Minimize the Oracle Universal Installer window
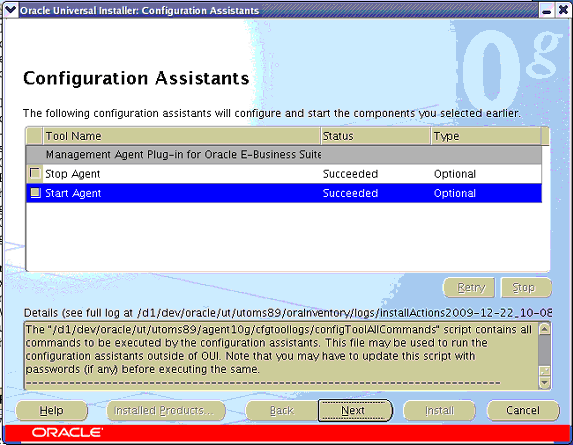The height and width of the screenshot is (445, 573). tap(546, 11)
